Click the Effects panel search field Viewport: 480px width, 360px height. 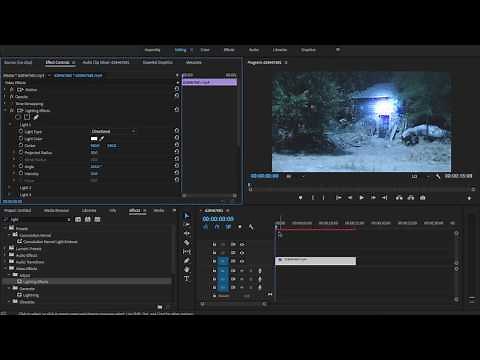(37, 219)
